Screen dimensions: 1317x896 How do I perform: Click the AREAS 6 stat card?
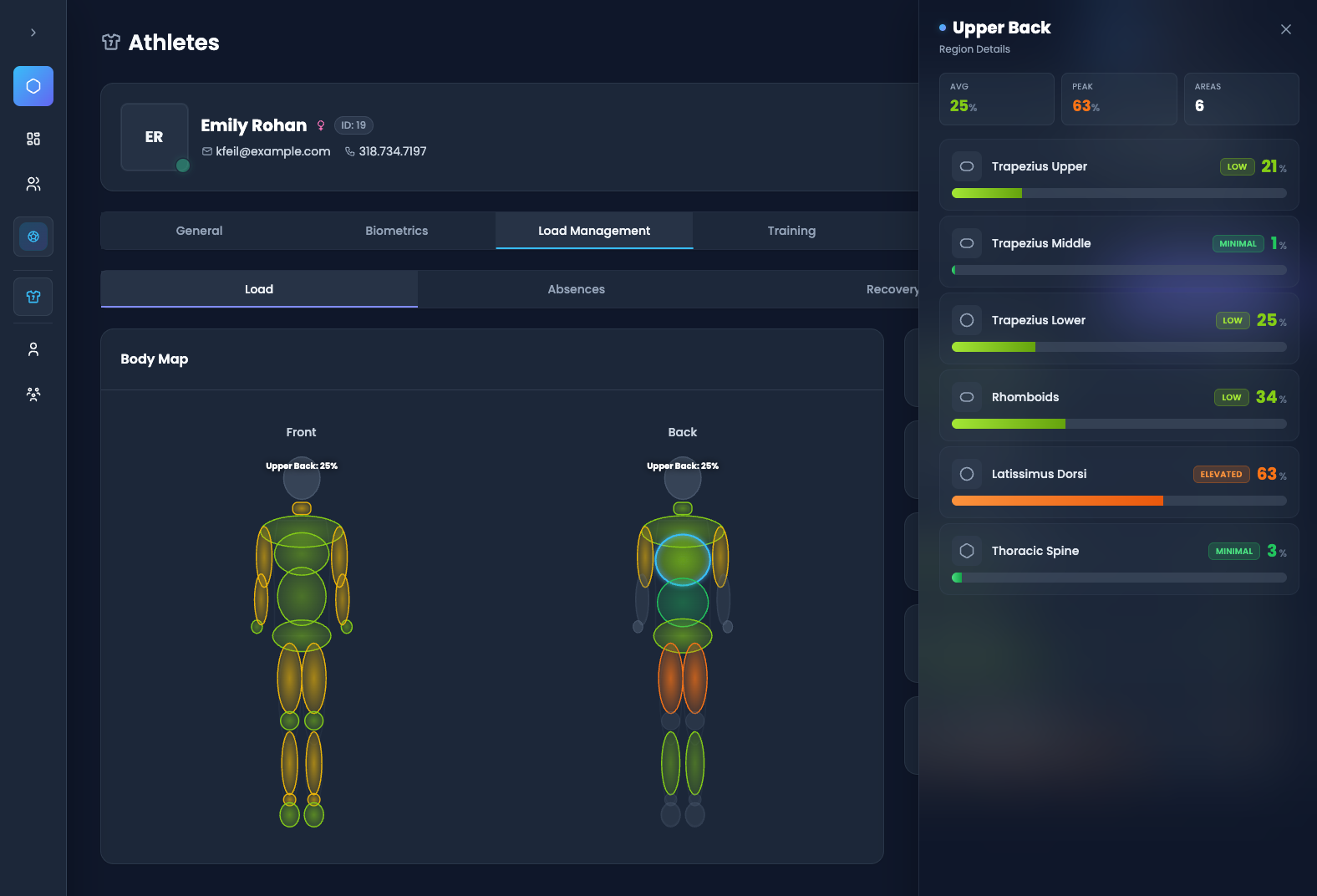point(1242,99)
